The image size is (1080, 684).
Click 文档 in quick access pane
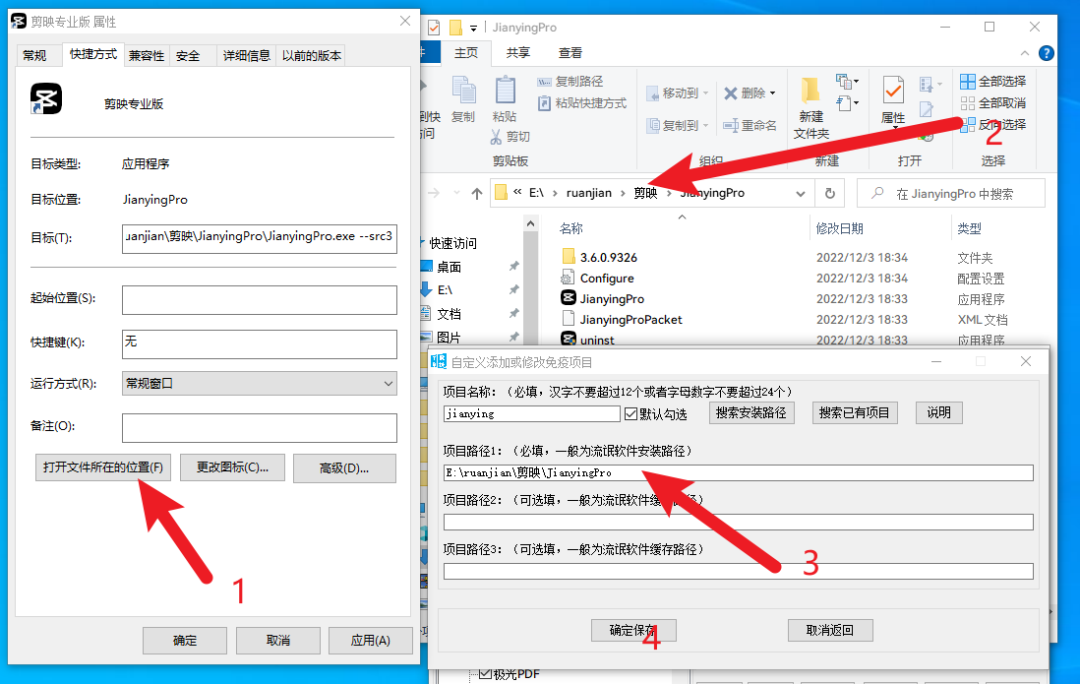448,314
